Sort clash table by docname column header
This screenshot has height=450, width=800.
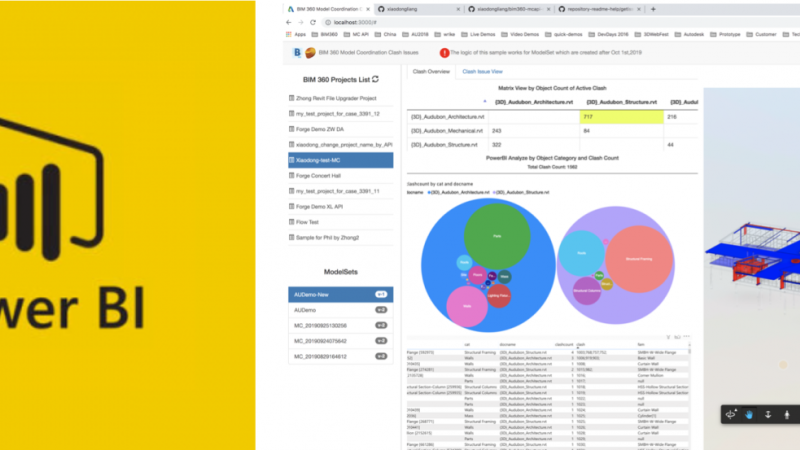507,344
